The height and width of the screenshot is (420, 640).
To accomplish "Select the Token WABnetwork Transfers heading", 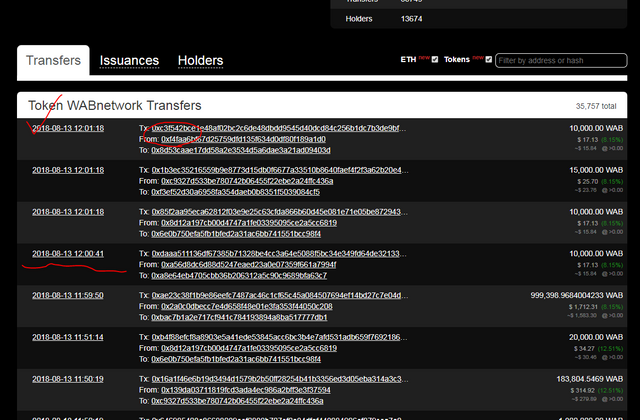I will pos(115,105).
